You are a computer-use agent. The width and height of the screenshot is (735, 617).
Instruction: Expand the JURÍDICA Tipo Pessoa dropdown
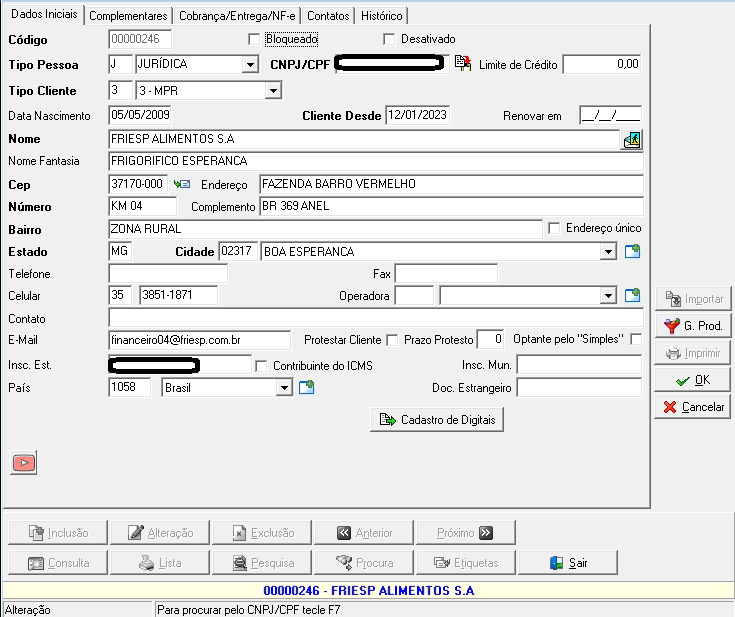pos(250,65)
